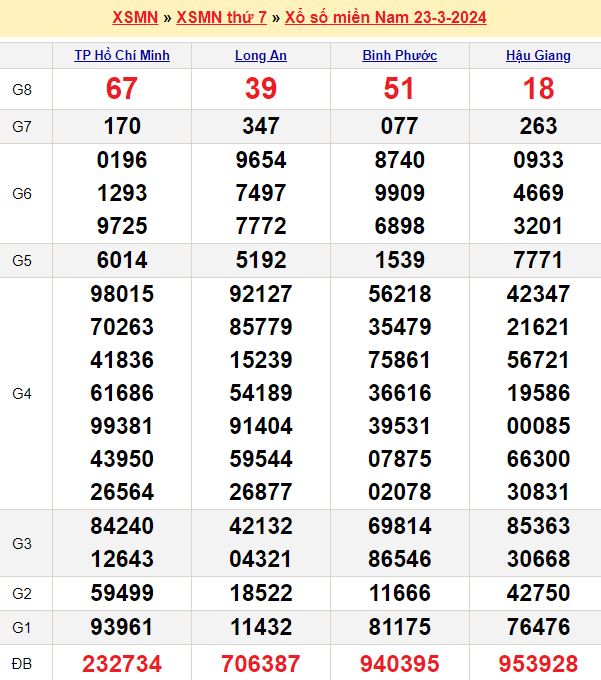The image size is (601, 680).
Task: Open the XSMN breadcrumb link
Action: click(135, 18)
